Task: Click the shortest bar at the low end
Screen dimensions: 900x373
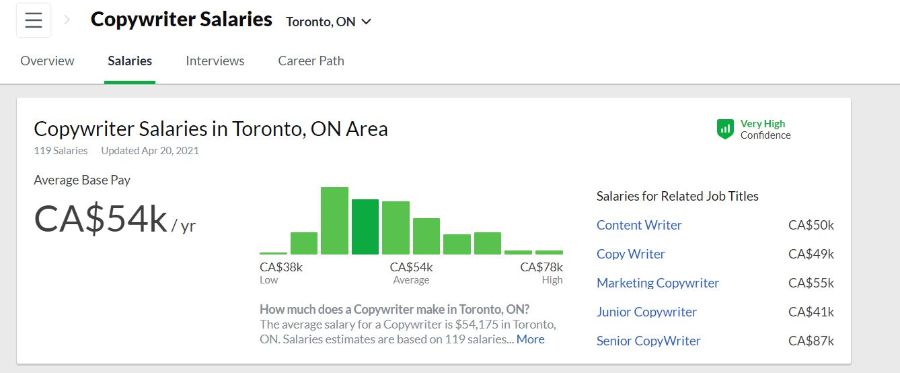Action: pos(273,253)
